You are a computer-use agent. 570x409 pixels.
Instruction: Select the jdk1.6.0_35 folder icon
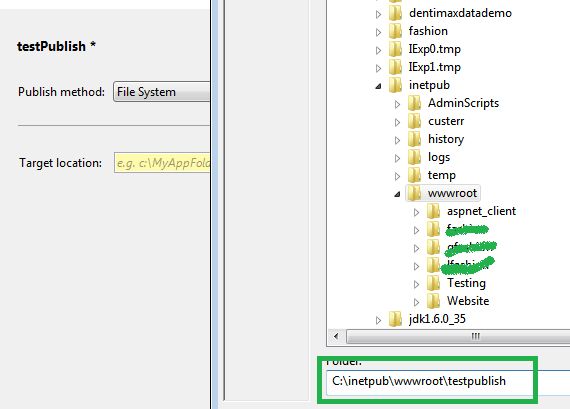[x=395, y=319]
